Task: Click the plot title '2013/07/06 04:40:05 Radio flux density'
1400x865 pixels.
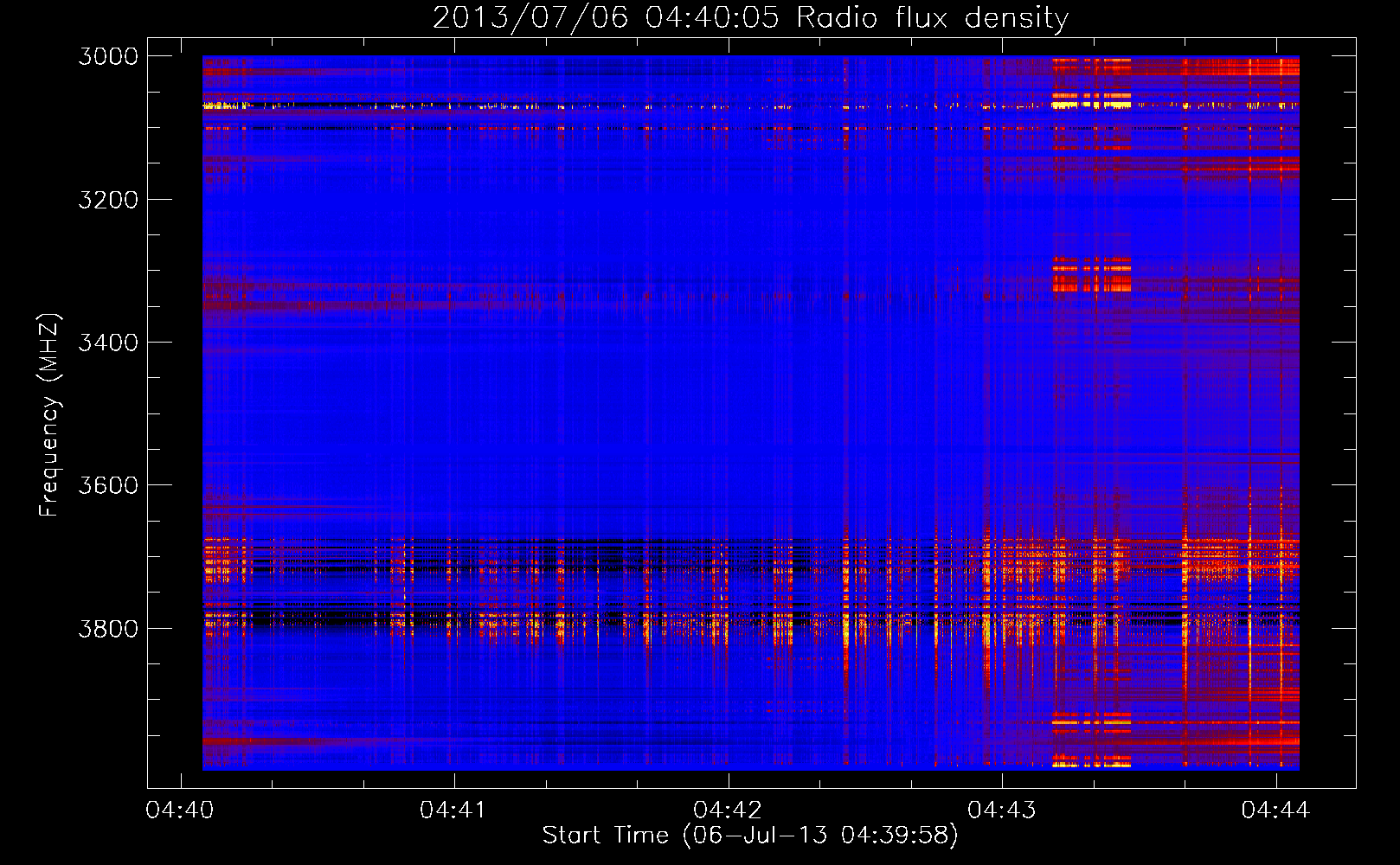Action: pyautogui.click(x=750, y=18)
